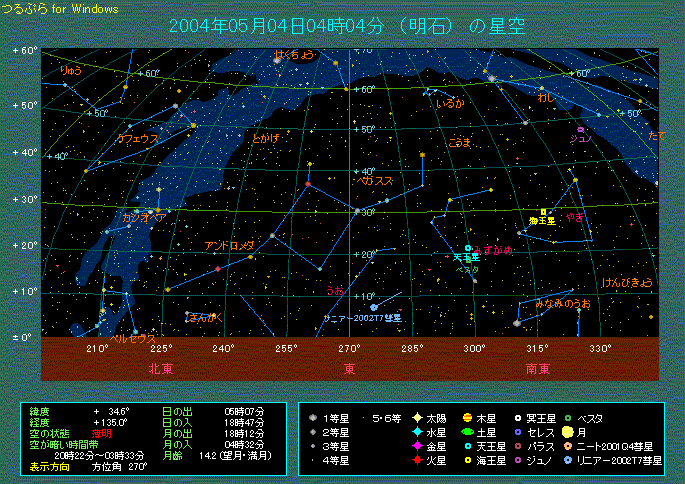Screen dimensions: 685x484
Task: Click the ペガスス constellation label
Action: pos(375,181)
